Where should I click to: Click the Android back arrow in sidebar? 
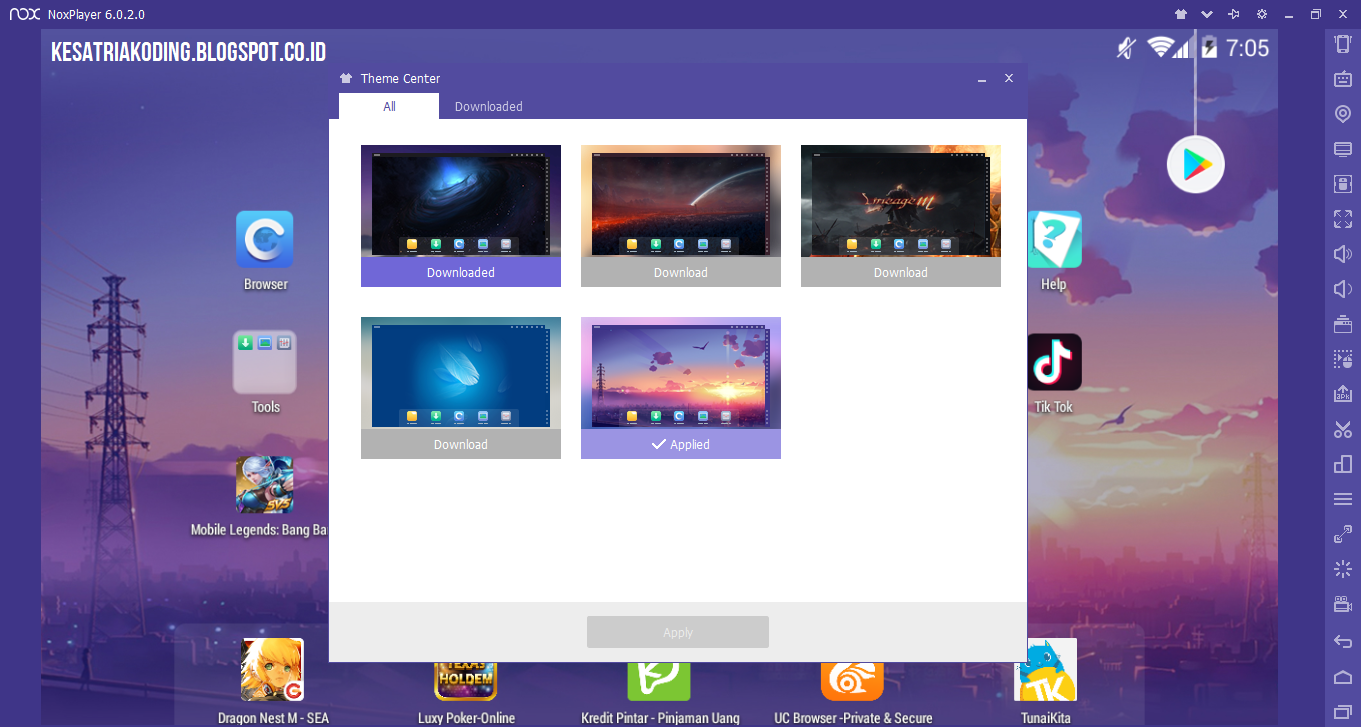pos(1343,641)
